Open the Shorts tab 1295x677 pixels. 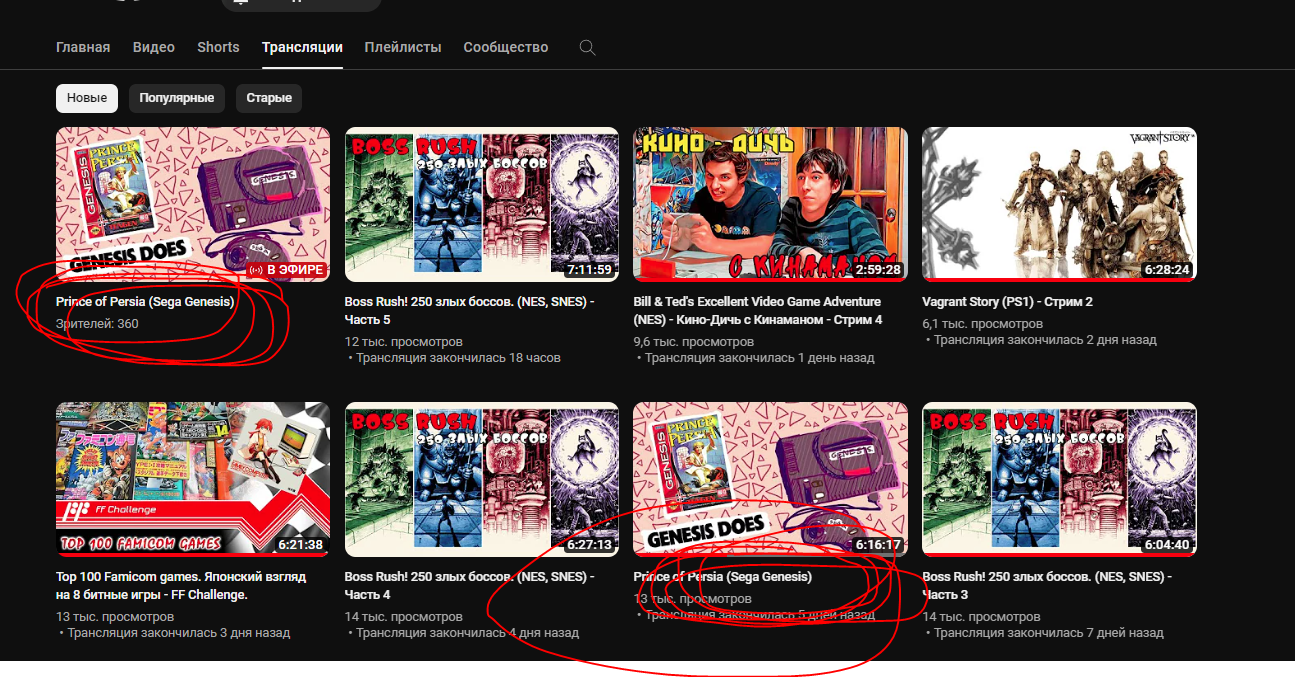[x=218, y=47]
